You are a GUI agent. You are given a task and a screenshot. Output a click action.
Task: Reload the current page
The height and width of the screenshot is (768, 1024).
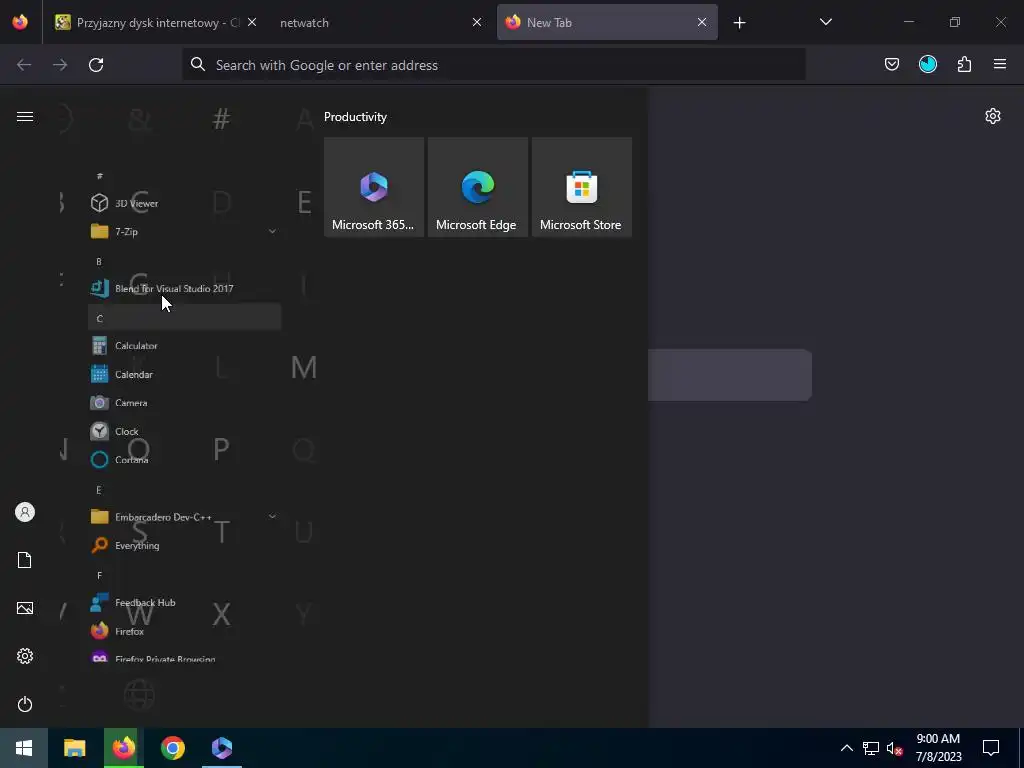[96, 65]
